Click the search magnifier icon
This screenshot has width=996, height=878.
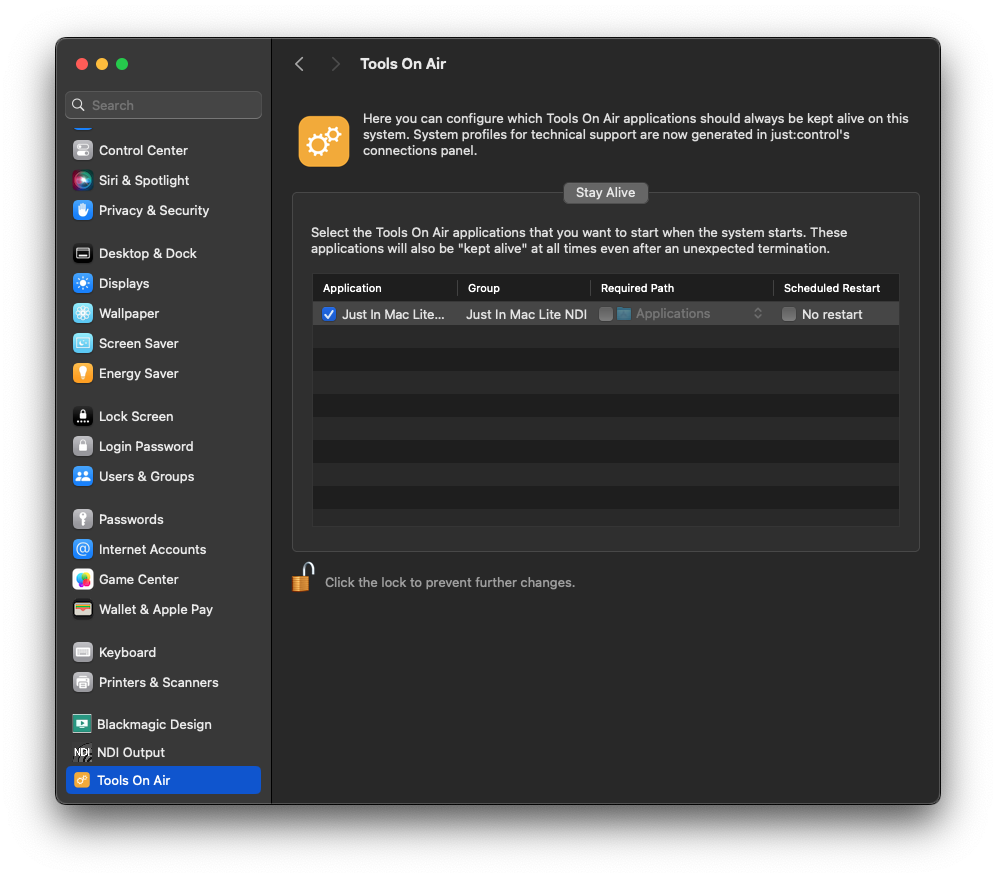click(x=78, y=105)
